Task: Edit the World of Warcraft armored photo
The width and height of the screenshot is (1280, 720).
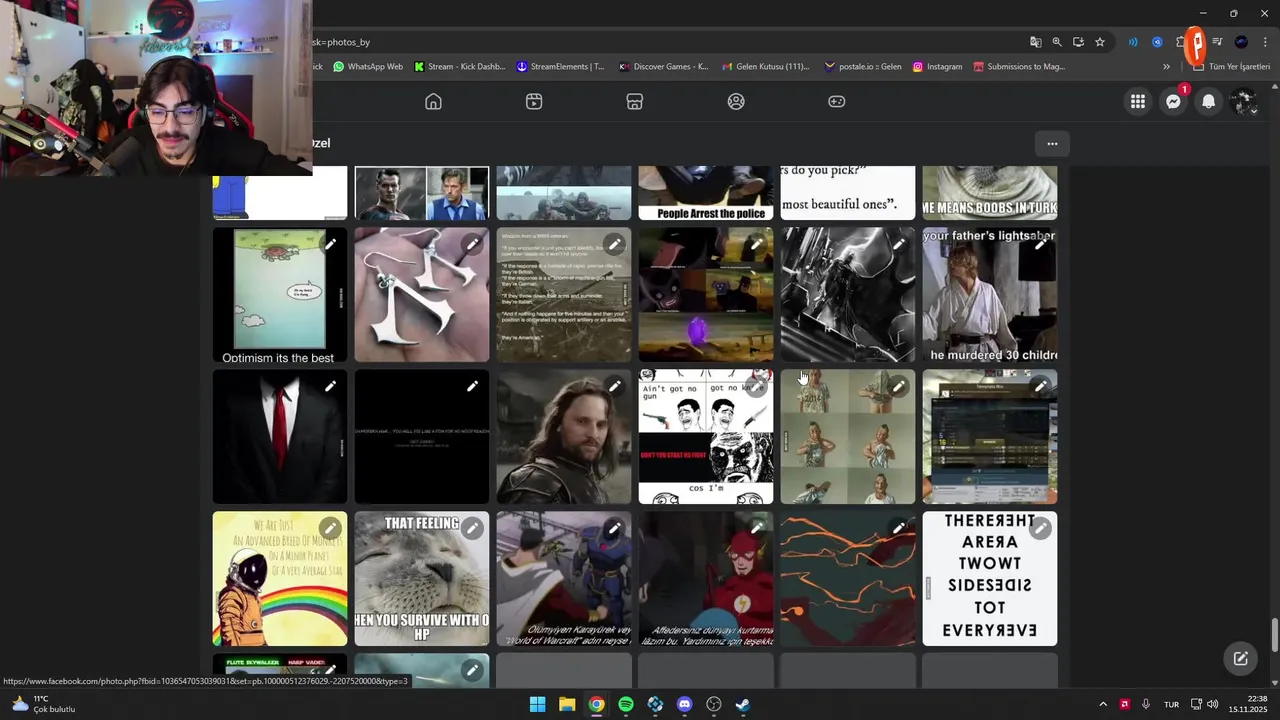Action: (x=614, y=528)
